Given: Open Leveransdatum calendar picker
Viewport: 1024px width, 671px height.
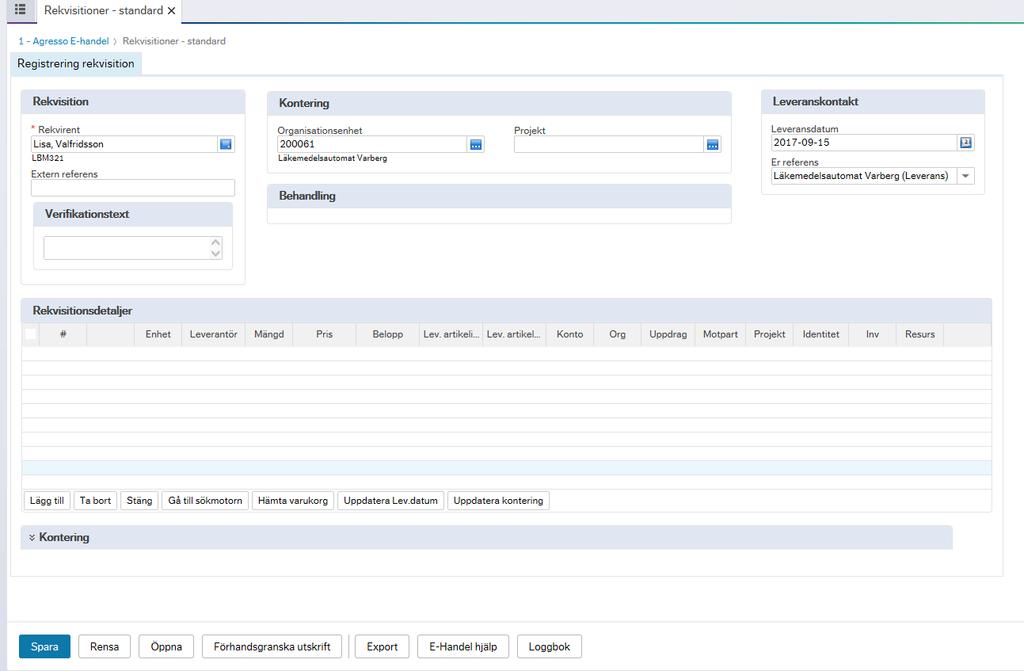Looking at the screenshot, I should click(966, 142).
